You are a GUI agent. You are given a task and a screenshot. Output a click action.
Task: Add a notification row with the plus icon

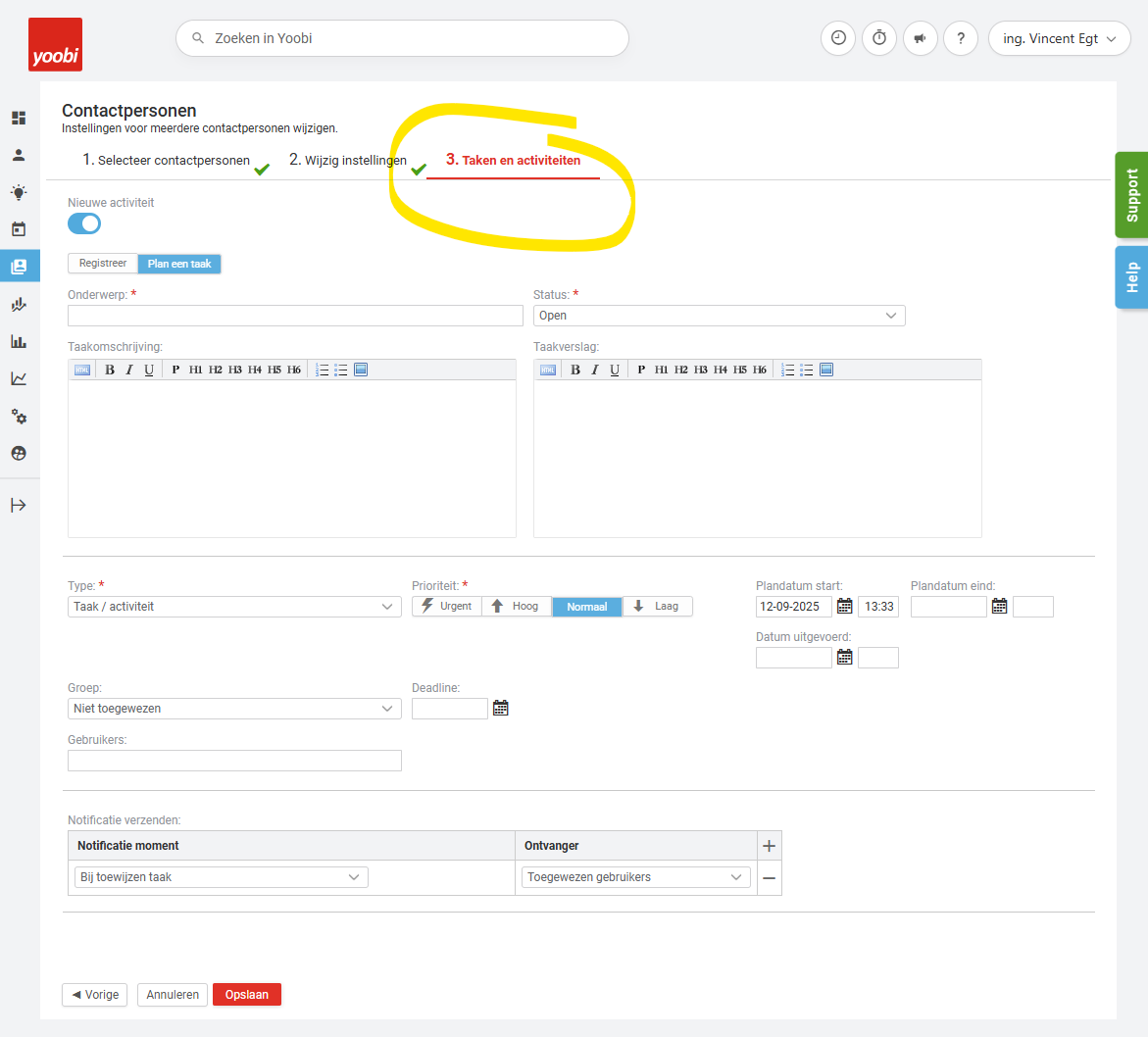[769, 846]
